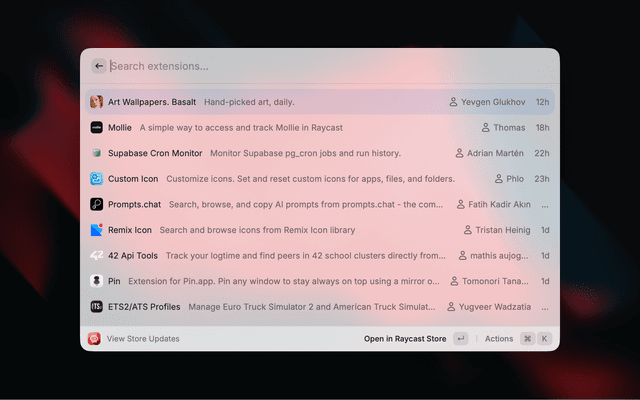Click the Supabase Cron Monitor icon
The image size is (640, 400).
coord(97,153)
